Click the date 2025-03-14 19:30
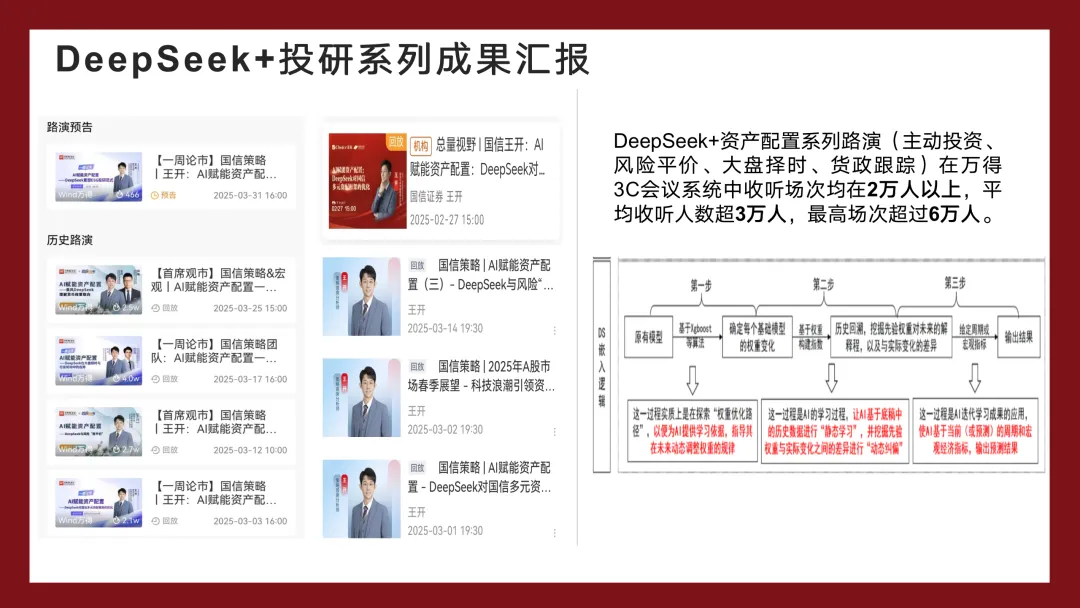 (x=445, y=328)
